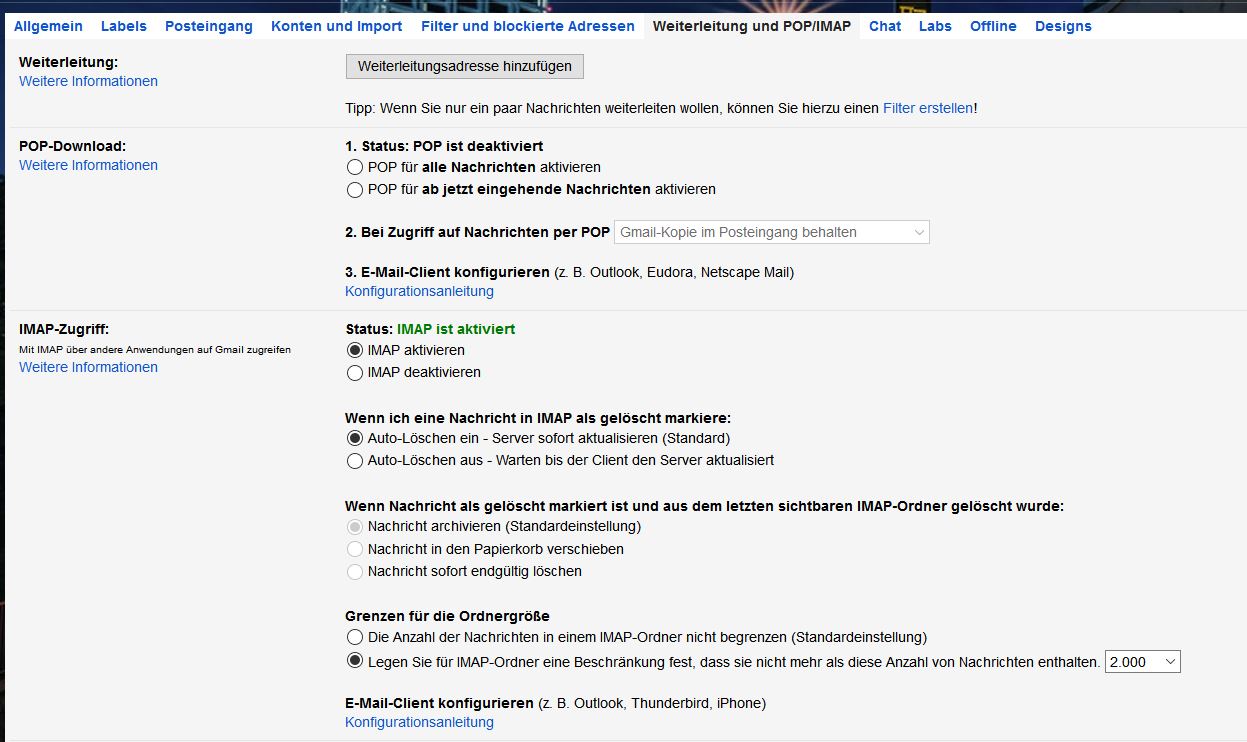Follow the Filter erstellen link
1247x742 pixels.
(x=928, y=108)
